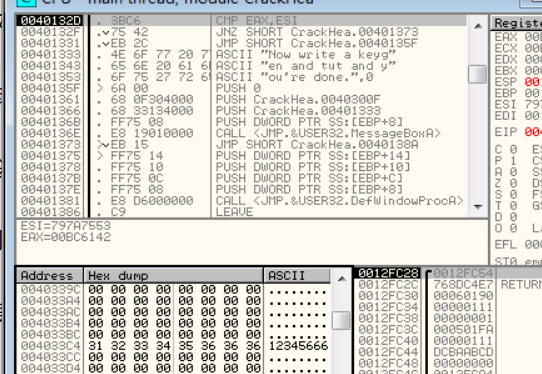
Task: Select CALL JMP.&USER32.MessageBoxA instruction
Action: click(x=328, y=133)
